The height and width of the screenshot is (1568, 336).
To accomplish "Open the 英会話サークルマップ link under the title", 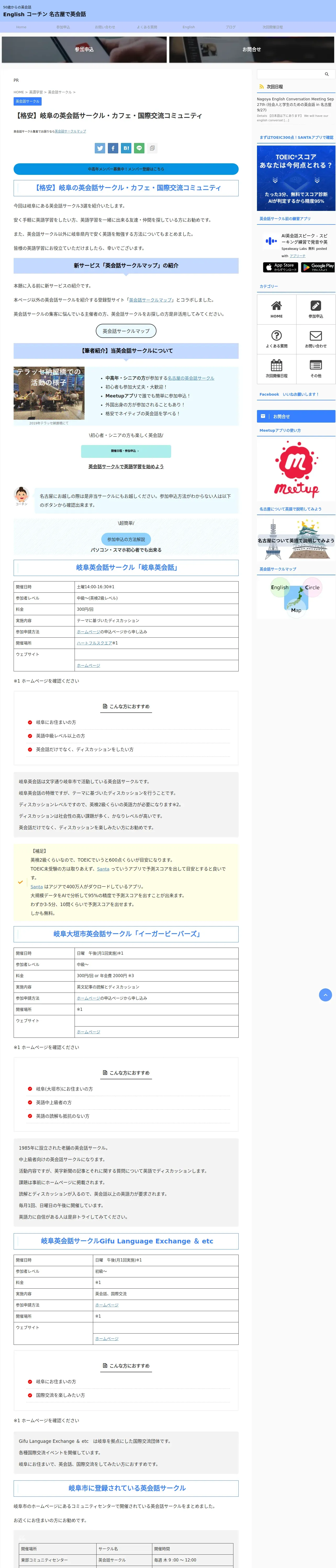I will (71, 131).
